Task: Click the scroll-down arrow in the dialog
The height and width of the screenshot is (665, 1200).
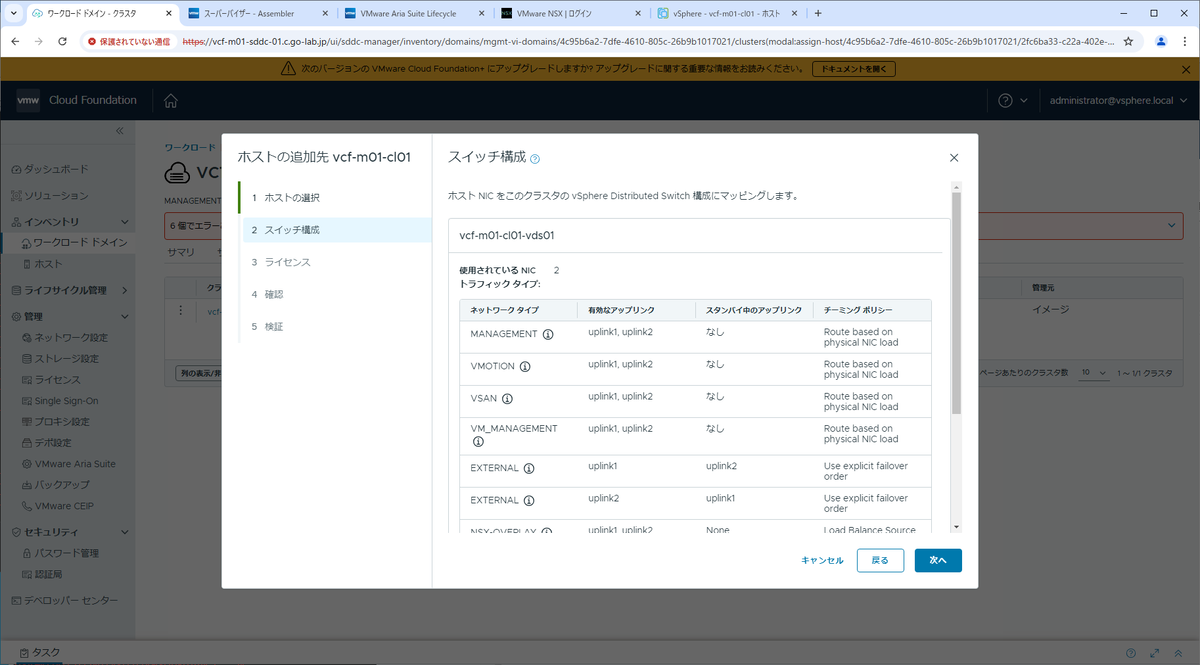Action: 956,527
